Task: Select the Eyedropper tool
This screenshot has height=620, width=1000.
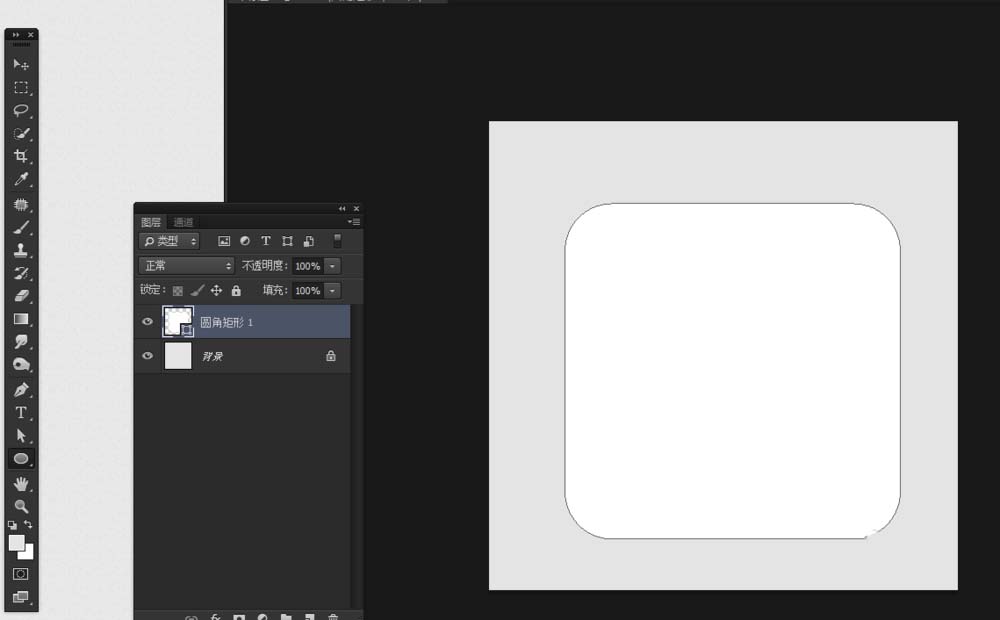Action: [20, 180]
